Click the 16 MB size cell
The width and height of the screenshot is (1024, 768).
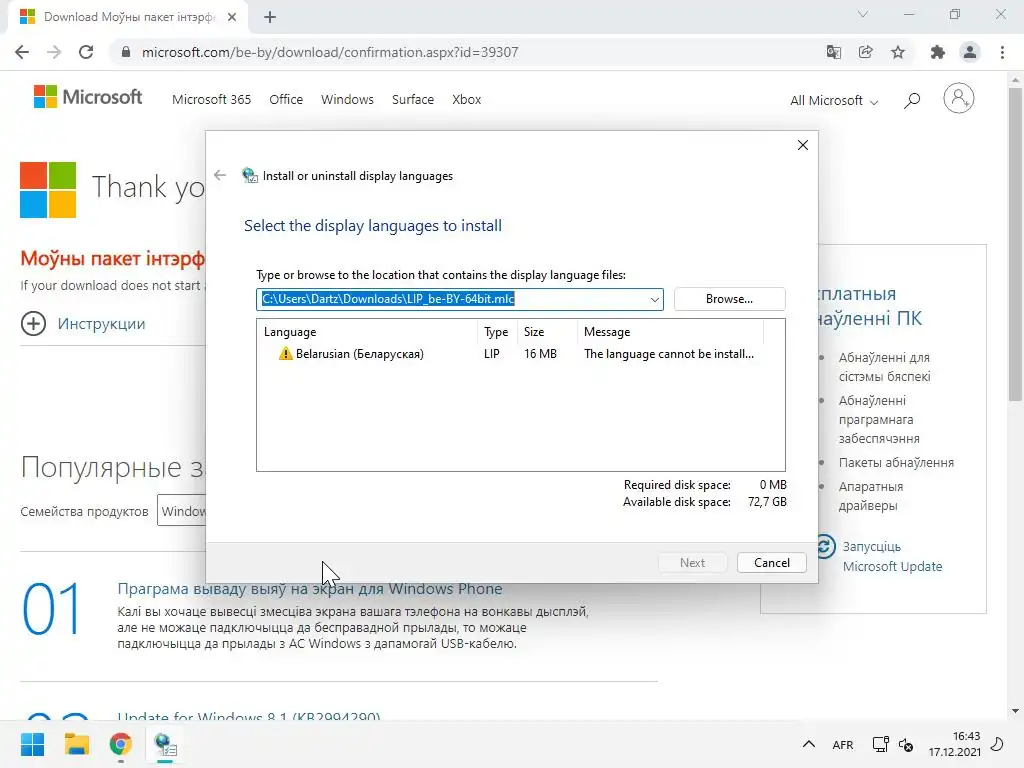tap(540, 353)
